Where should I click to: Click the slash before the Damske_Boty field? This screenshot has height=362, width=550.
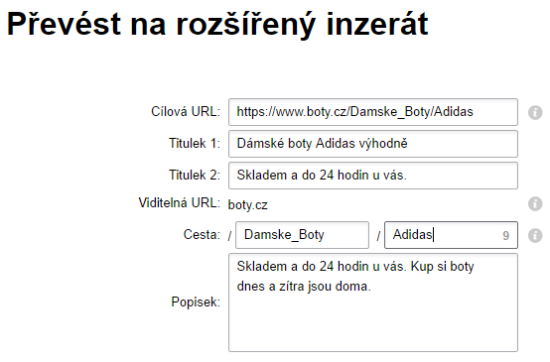pos(230,236)
